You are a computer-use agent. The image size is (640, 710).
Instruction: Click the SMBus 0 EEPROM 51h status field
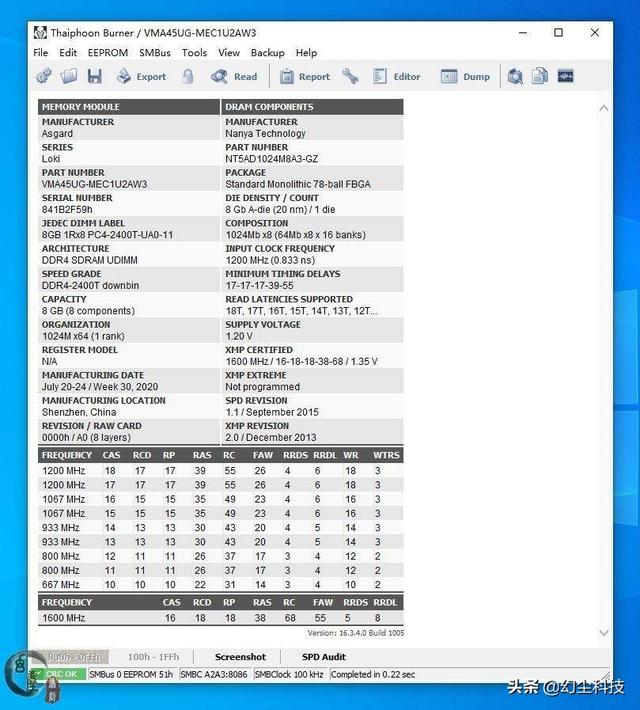point(131,674)
